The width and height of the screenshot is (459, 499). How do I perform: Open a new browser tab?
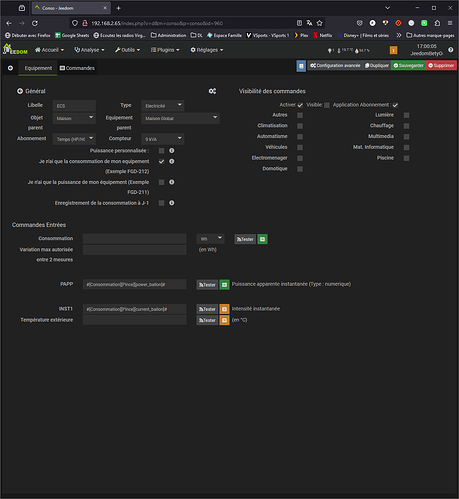pos(118,8)
